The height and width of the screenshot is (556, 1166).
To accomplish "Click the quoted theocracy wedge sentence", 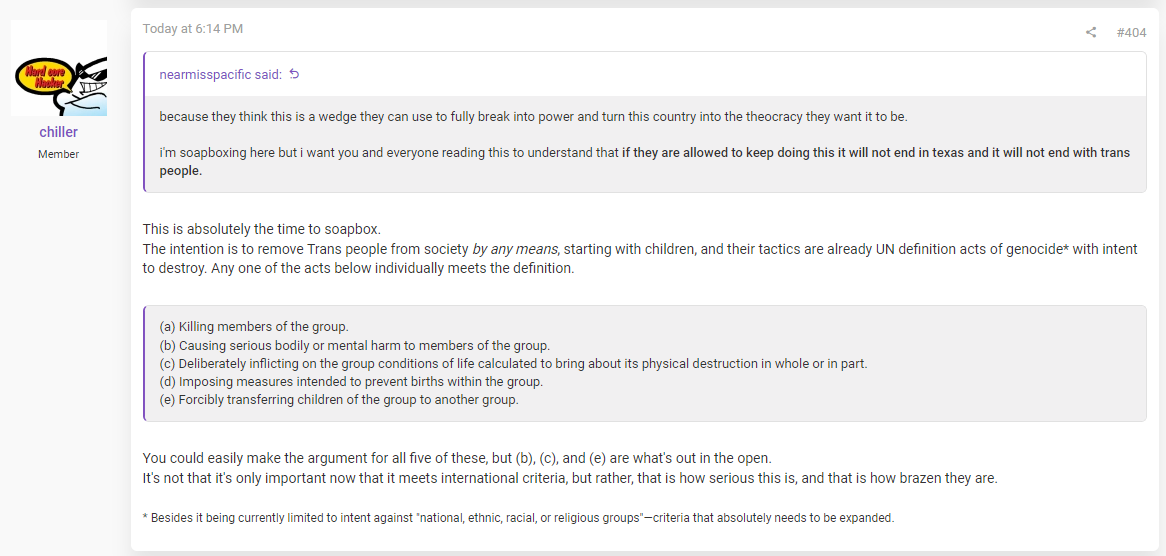I will 533,117.
